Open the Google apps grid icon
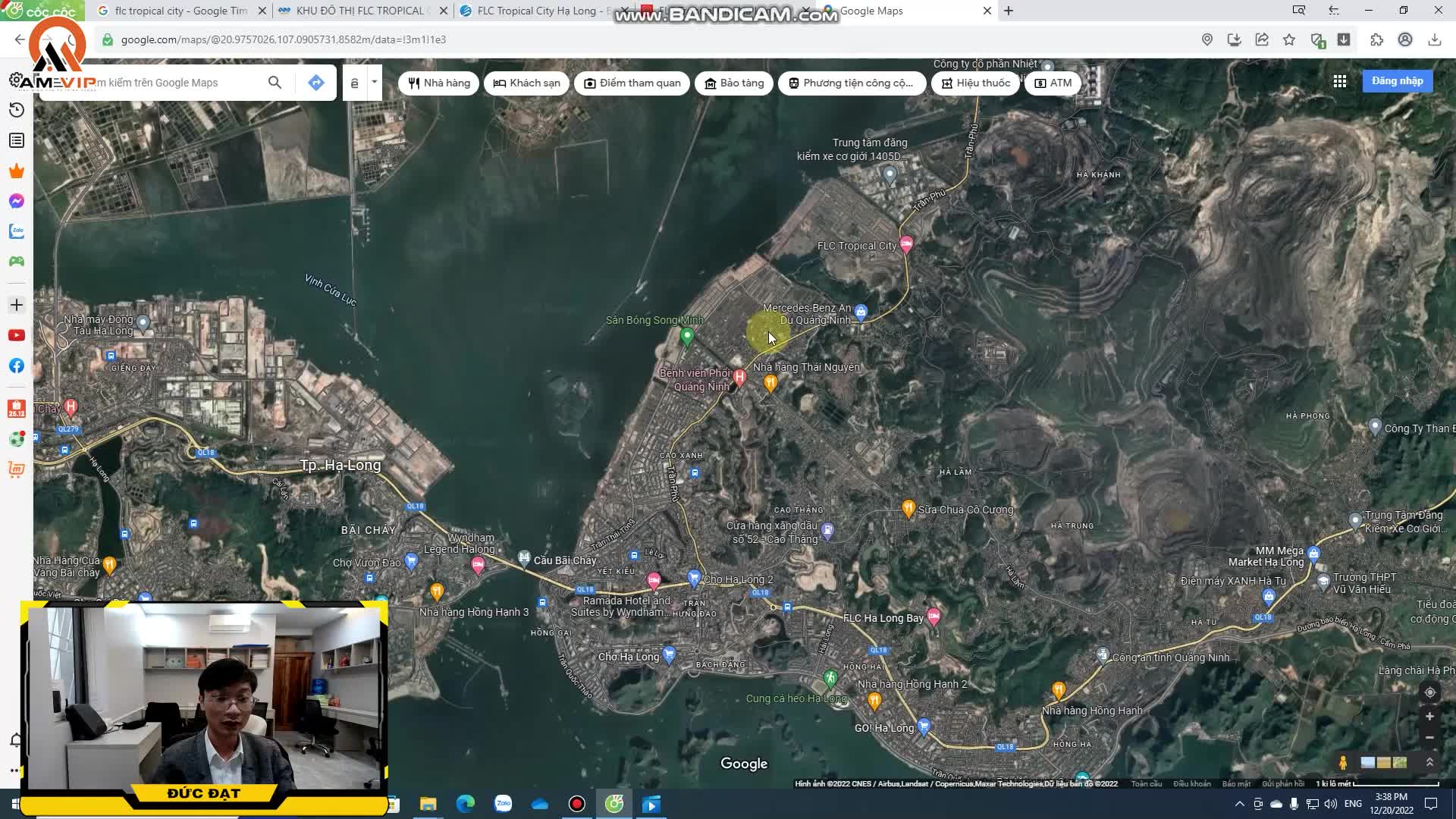This screenshot has height=819, width=1456. click(x=1340, y=81)
